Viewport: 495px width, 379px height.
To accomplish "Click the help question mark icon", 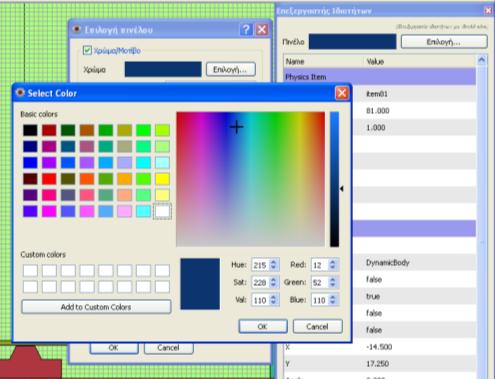I will pyautogui.click(x=246, y=30).
